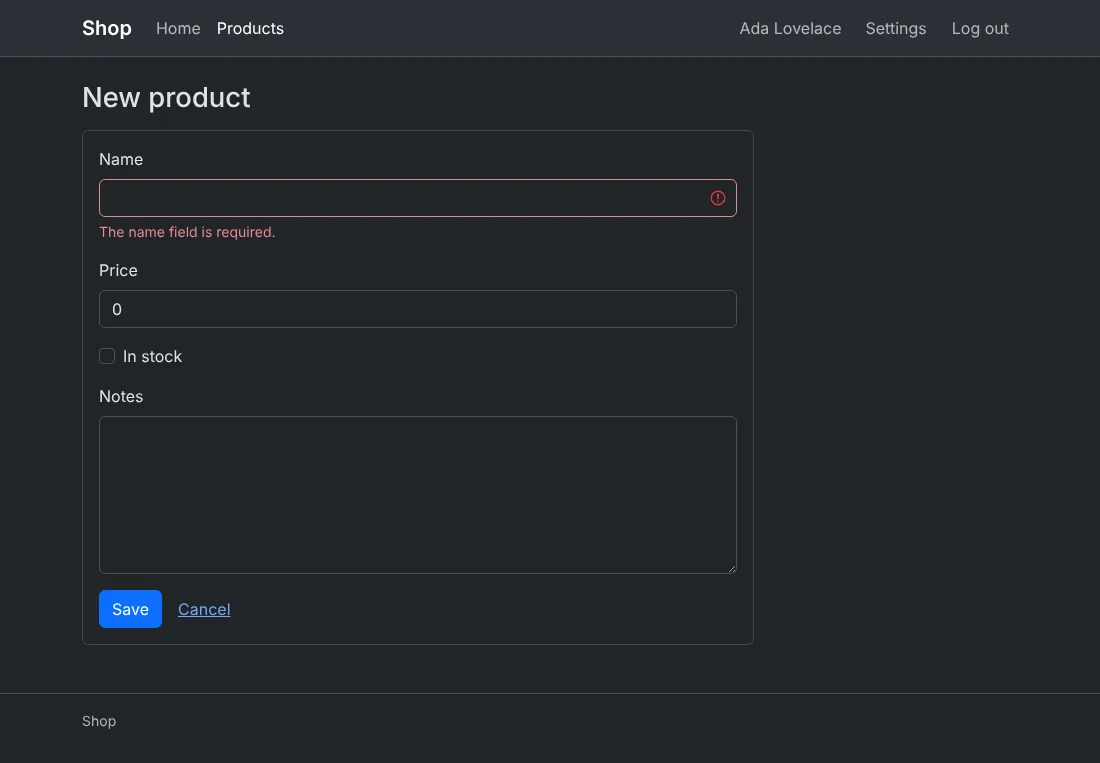Viewport: 1100px width, 763px height.
Task: Click 'The name field is required.' message
Action: 187,232
